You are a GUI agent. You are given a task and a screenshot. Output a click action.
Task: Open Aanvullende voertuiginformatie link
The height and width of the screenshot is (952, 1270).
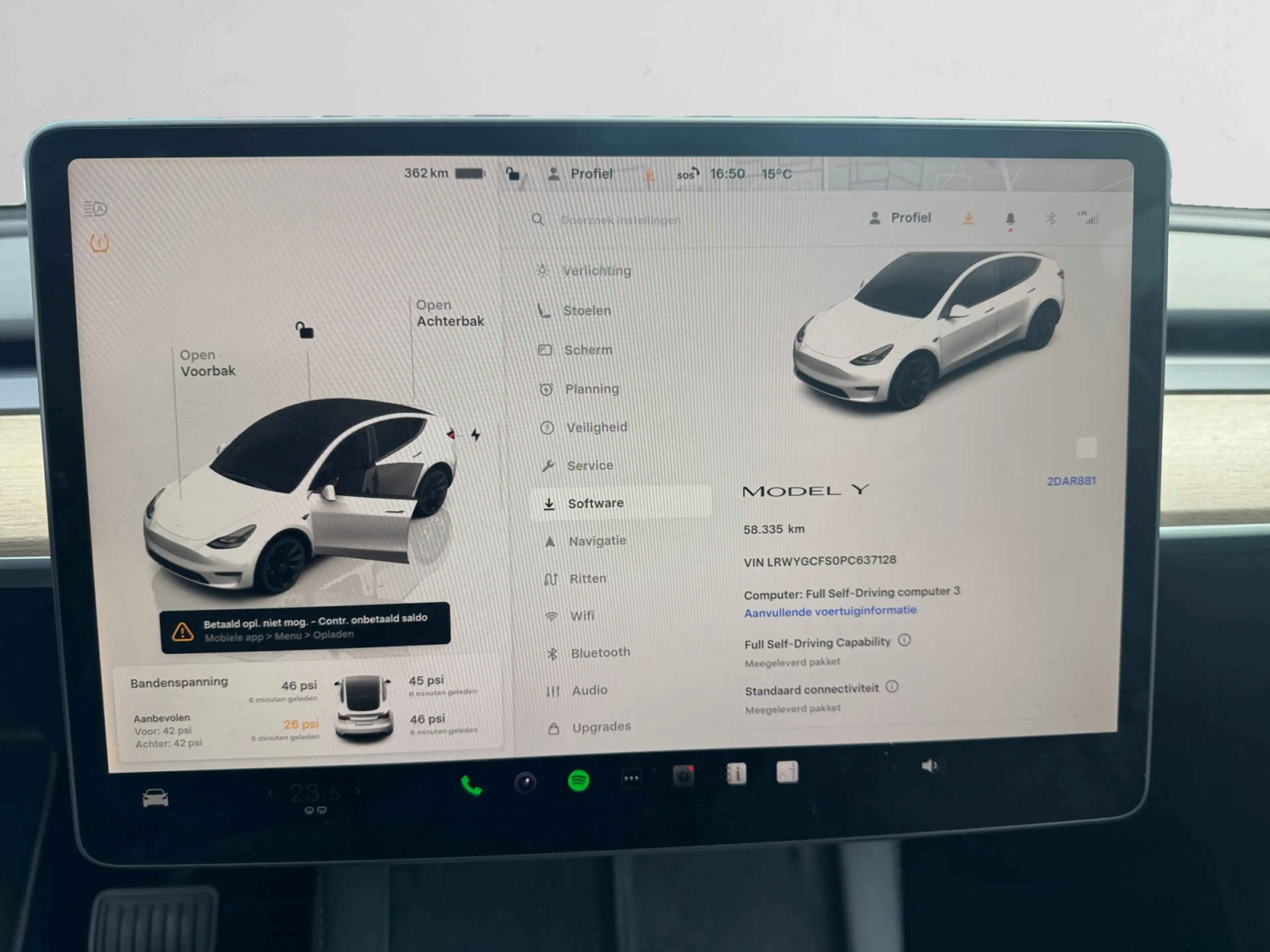point(830,611)
